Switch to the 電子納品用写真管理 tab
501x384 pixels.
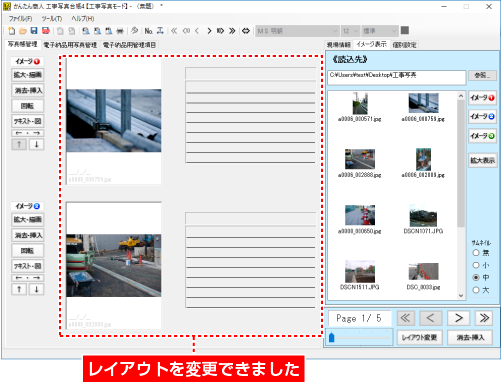click(70, 45)
